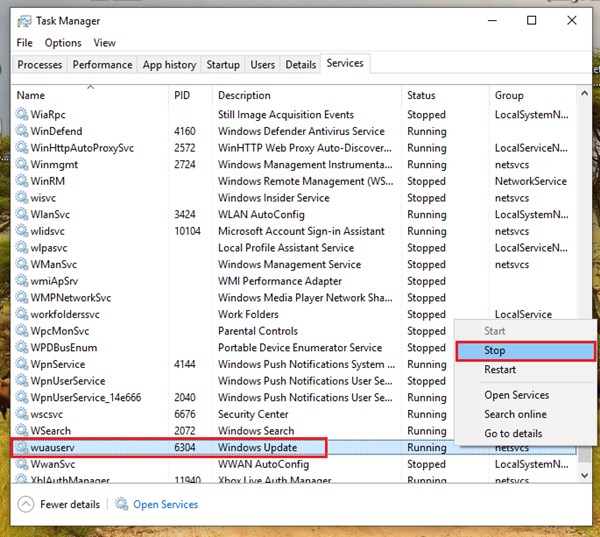
Task: Click the Parental Controls description
Action: point(258,331)
